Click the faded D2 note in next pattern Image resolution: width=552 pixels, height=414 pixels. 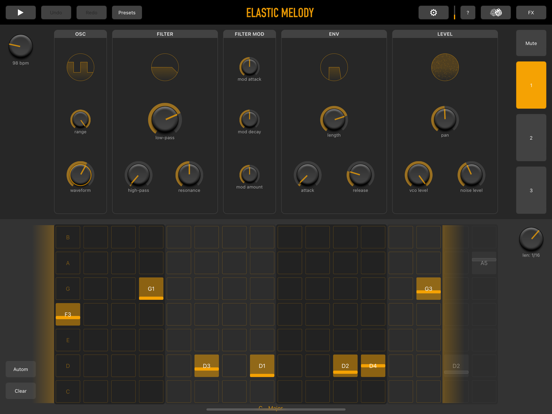point(456,366)
